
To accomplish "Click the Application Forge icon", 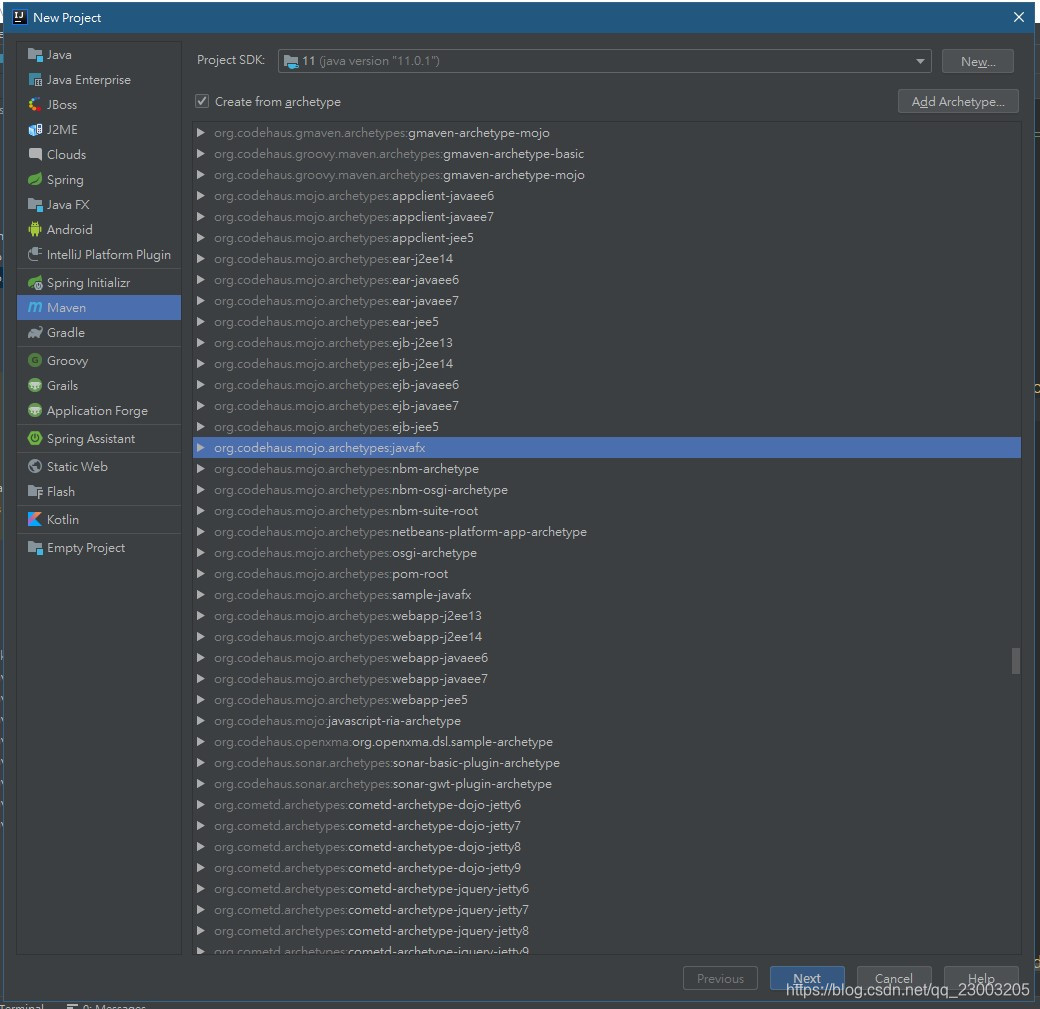I will 35,411.
